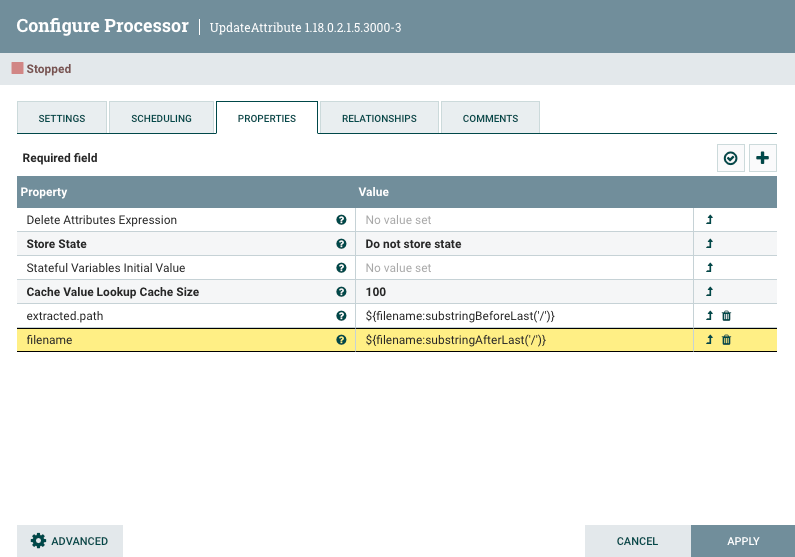The height and width of the screenshot is (557, 795).
Task: Click the arrow icon in Store State row
Action: (710, 244)
